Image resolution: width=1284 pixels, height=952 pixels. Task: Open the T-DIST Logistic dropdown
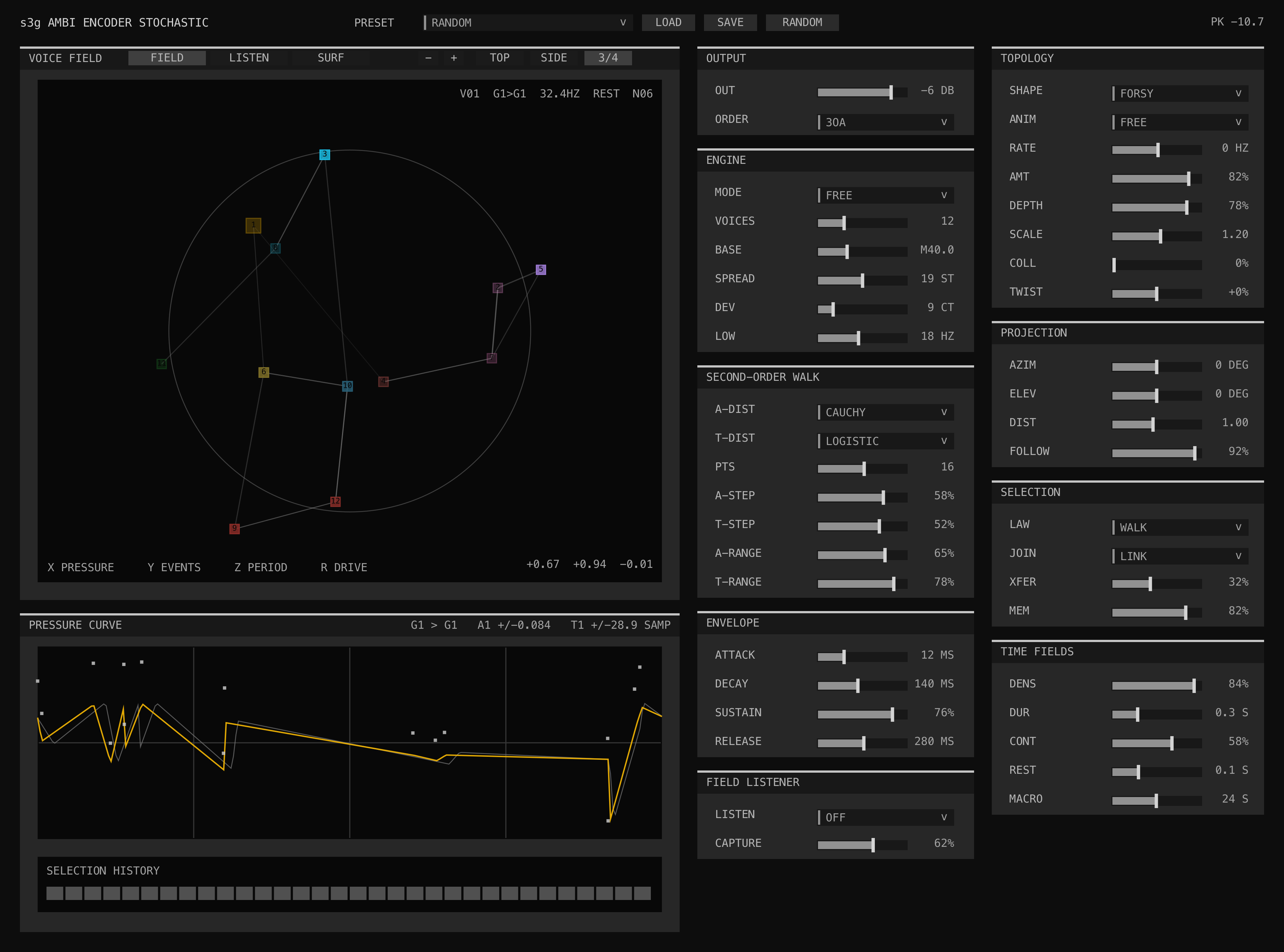pyautogui.click(x=886, y=441)
